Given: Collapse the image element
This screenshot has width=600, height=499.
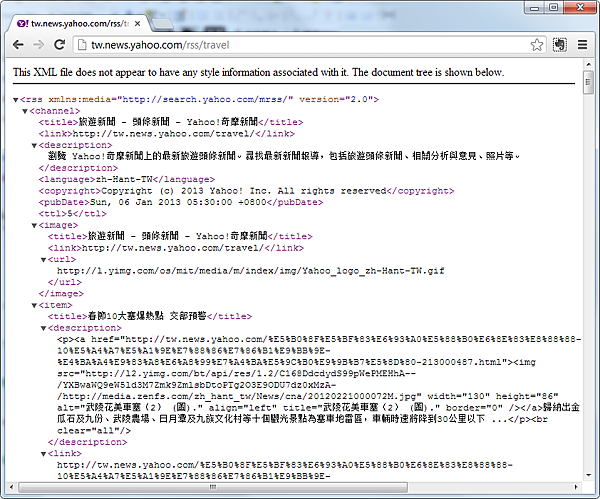Looking at the screenshot, I should pos(34,225).
